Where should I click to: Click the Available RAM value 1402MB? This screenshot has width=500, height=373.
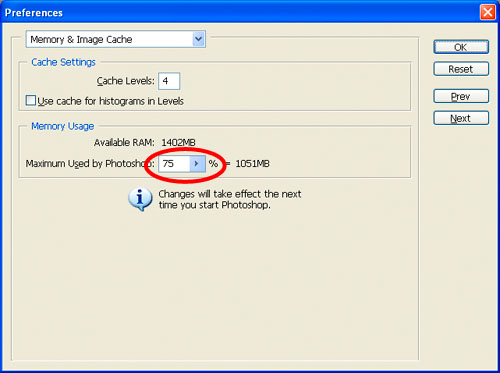tap(178, 143)
